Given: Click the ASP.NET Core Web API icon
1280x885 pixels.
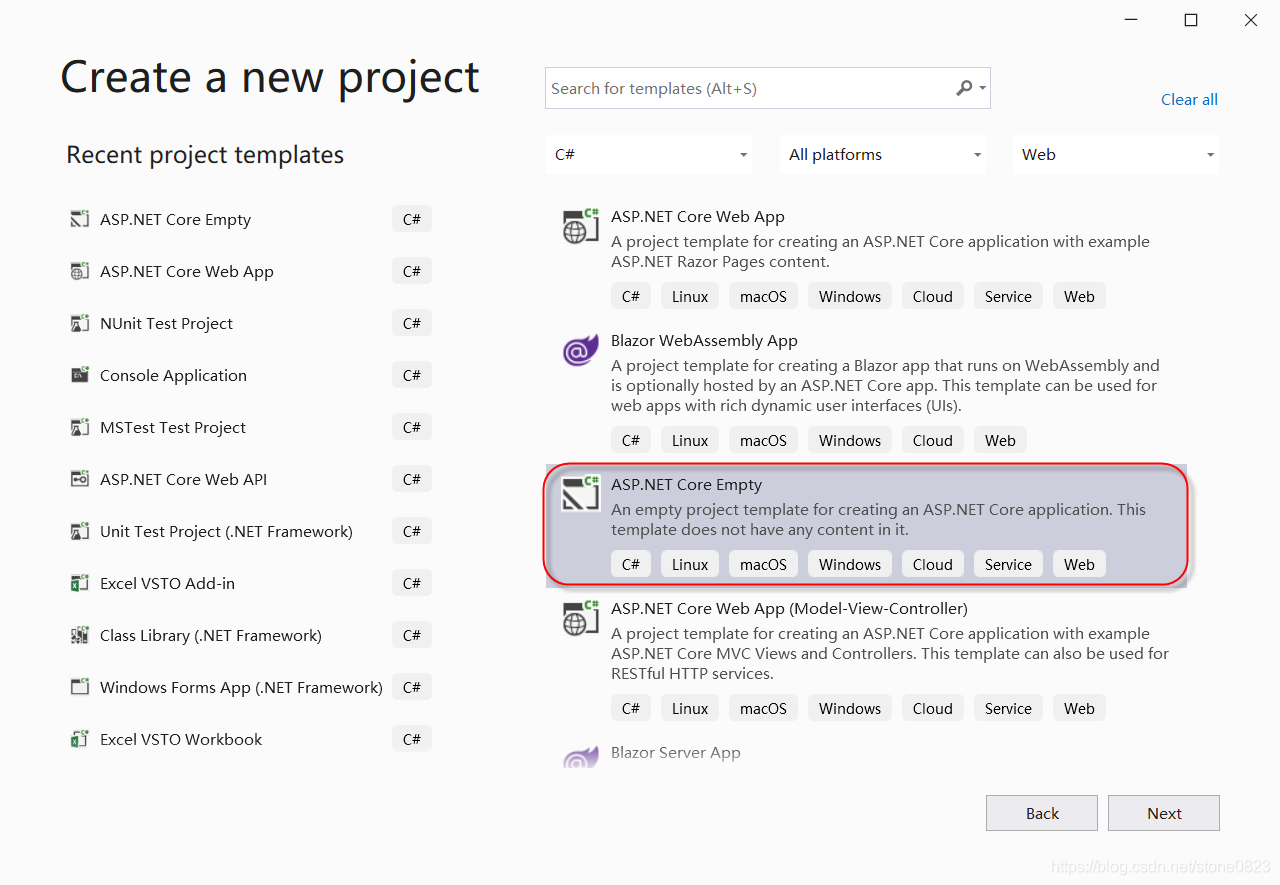Looking at the screenshot, I should click(x=79, y=478).
